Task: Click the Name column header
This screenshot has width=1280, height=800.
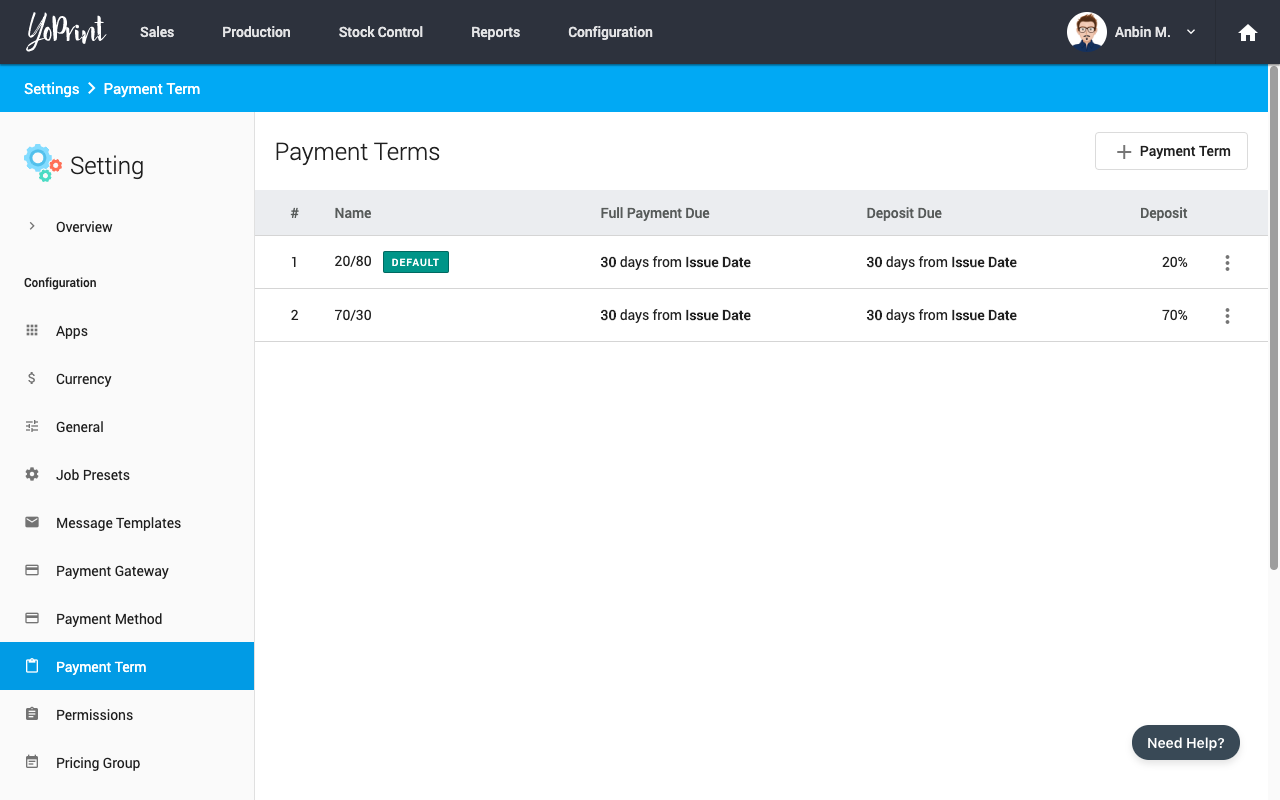Action: point(353,213)
